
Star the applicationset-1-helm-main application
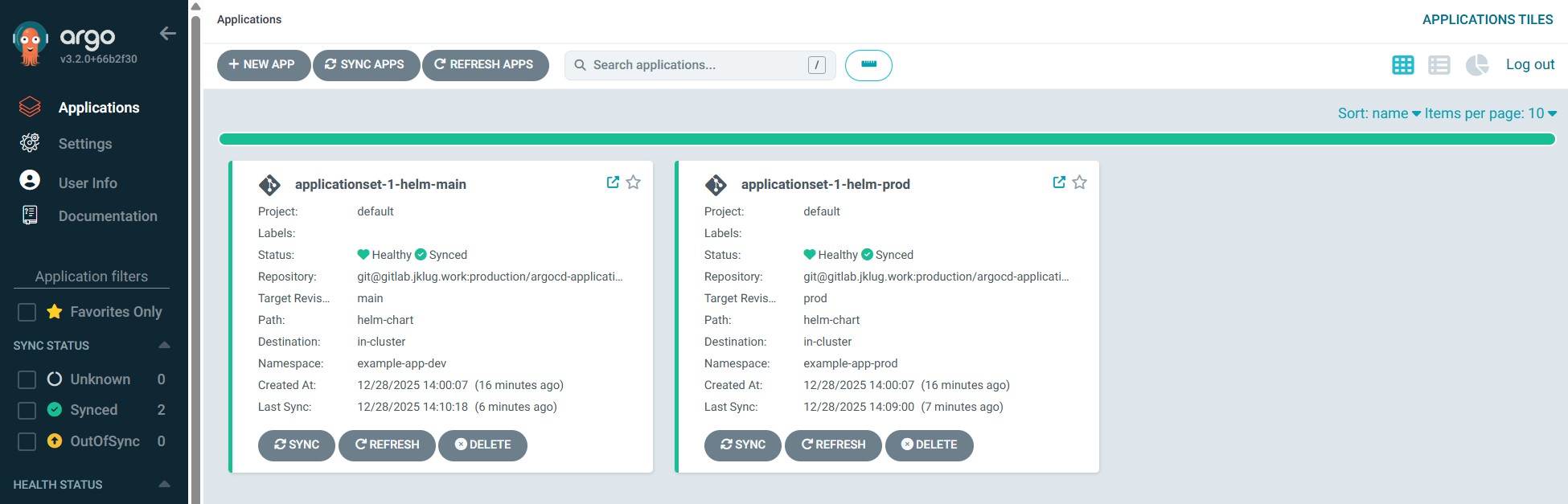634,182
